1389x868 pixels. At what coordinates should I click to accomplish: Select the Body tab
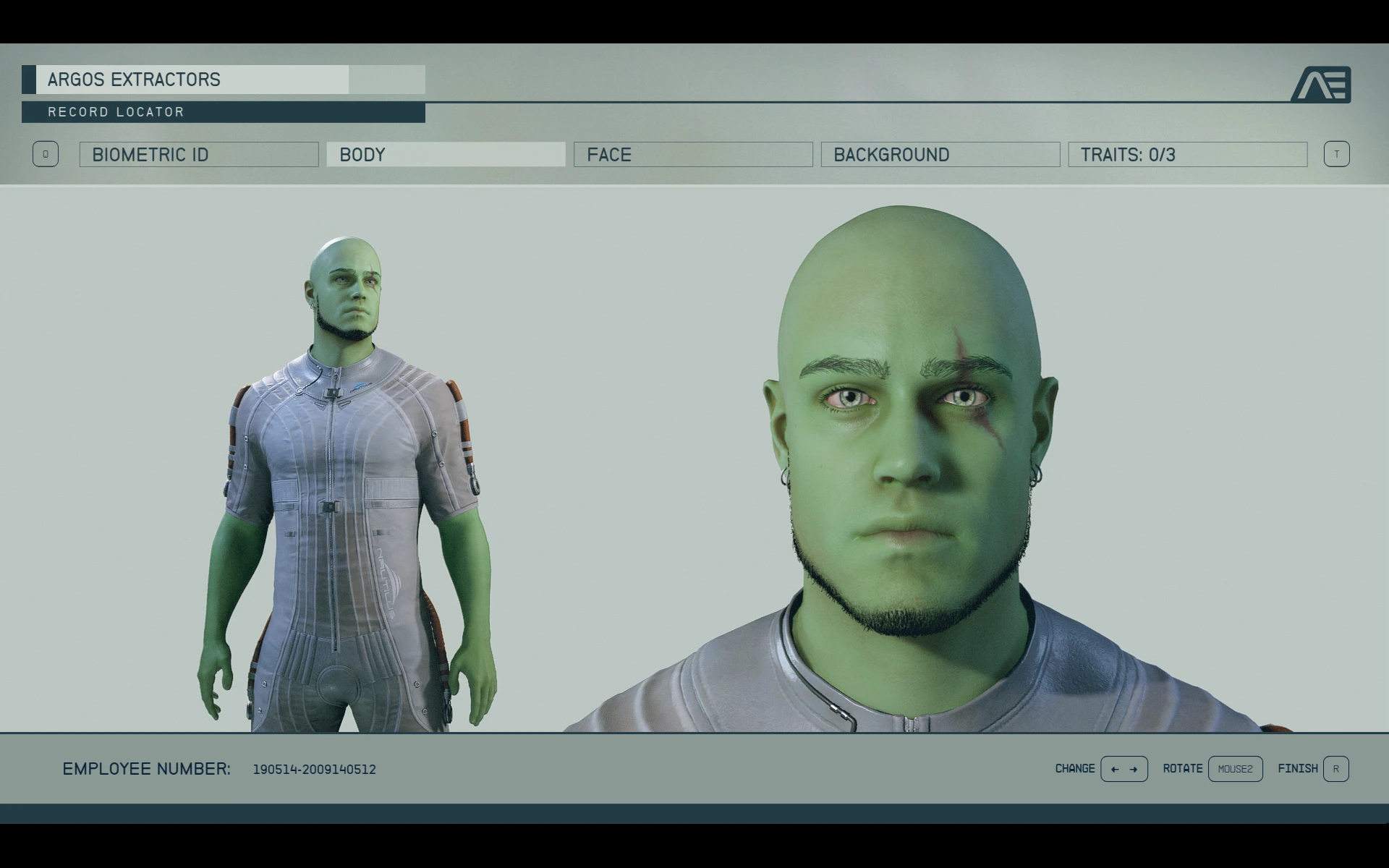click(446, 155)
